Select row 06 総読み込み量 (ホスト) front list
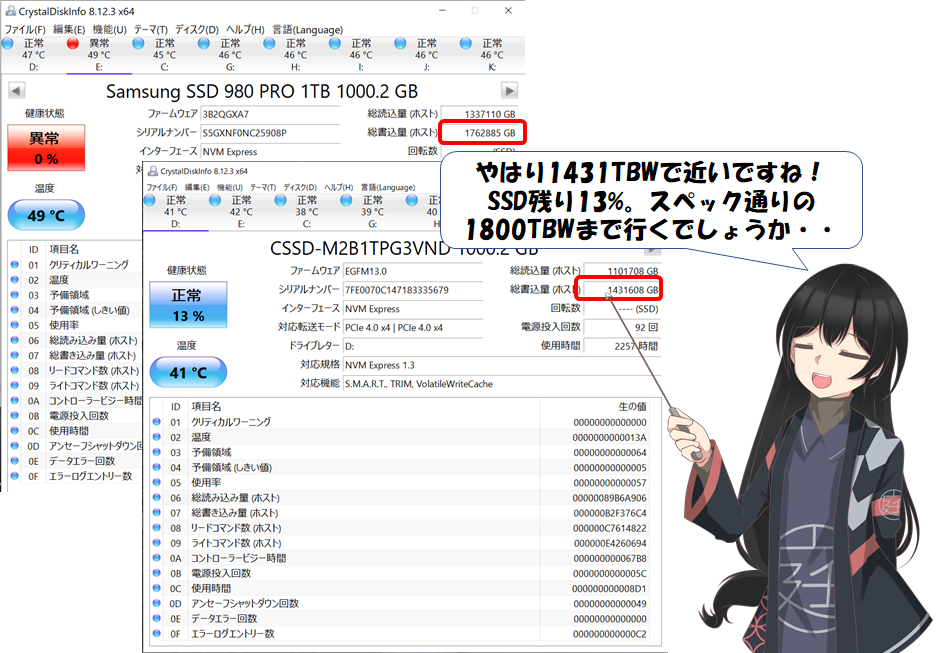945x653 pixels. (400, 497)
